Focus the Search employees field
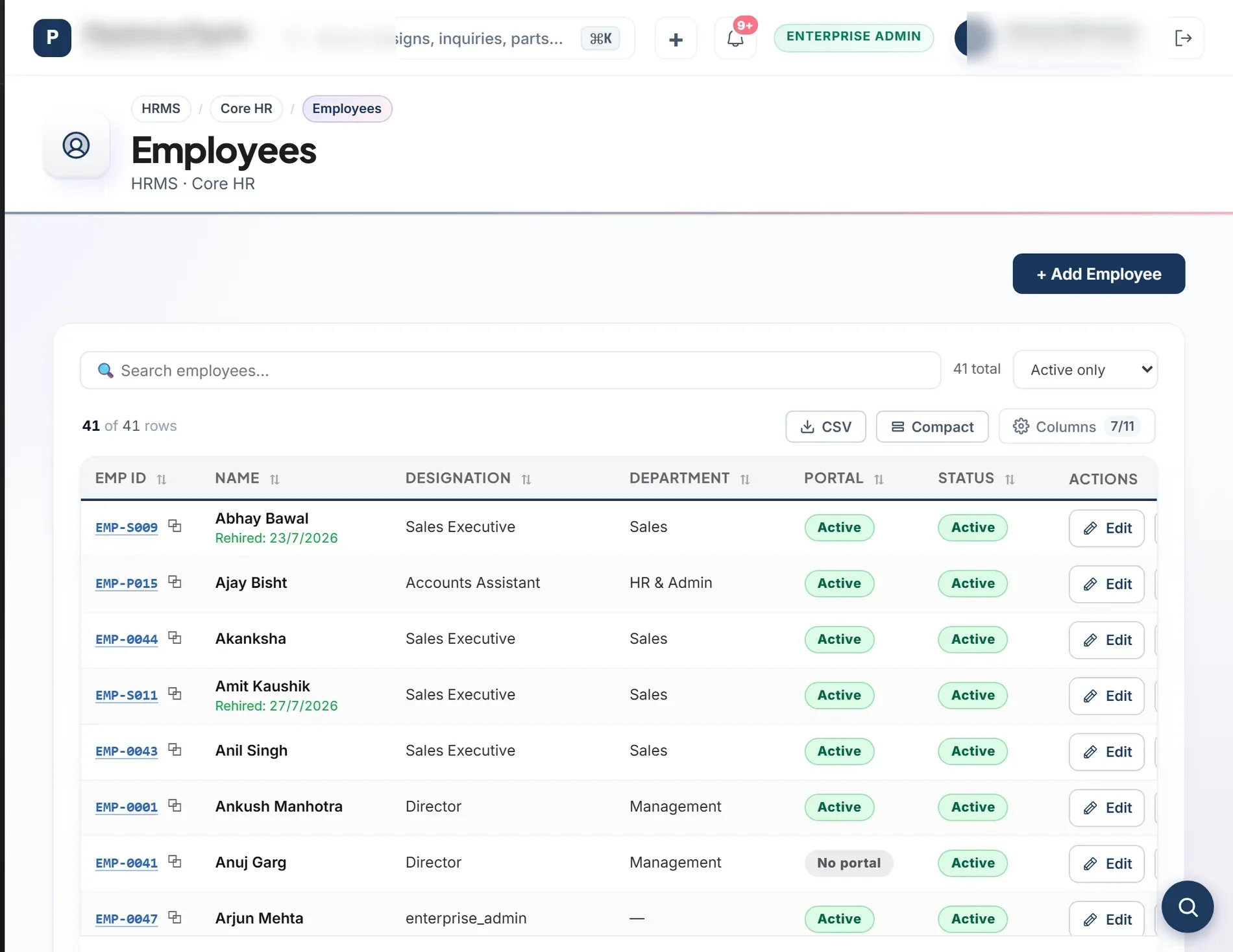Viewport: 1233px width, 952px height. pos(510,371)
